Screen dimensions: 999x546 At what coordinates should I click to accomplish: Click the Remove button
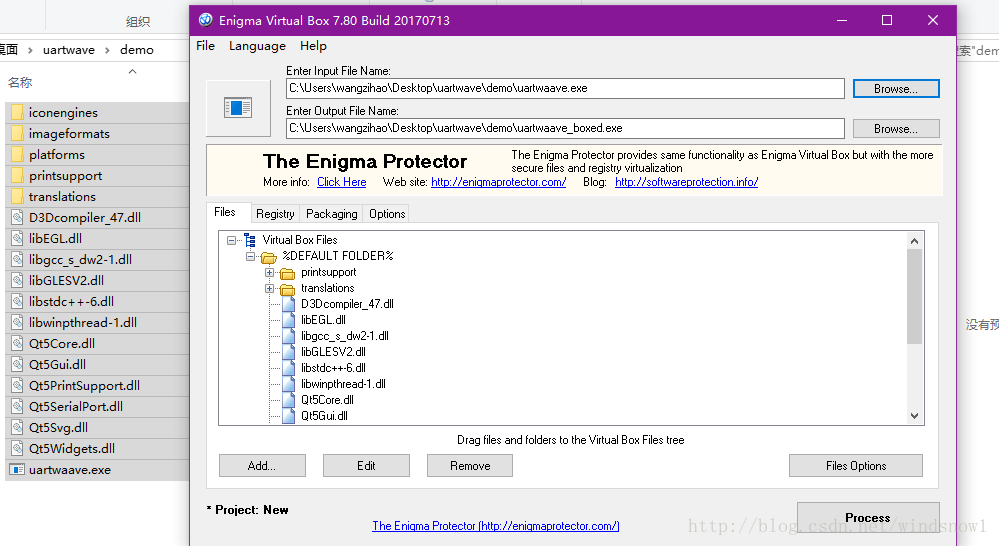click(x=470, y=466)
